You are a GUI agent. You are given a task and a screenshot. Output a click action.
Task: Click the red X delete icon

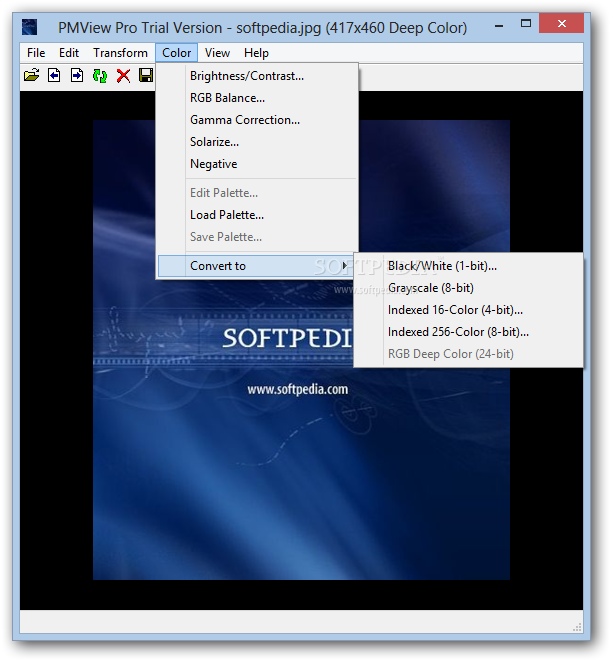point(123,76)
